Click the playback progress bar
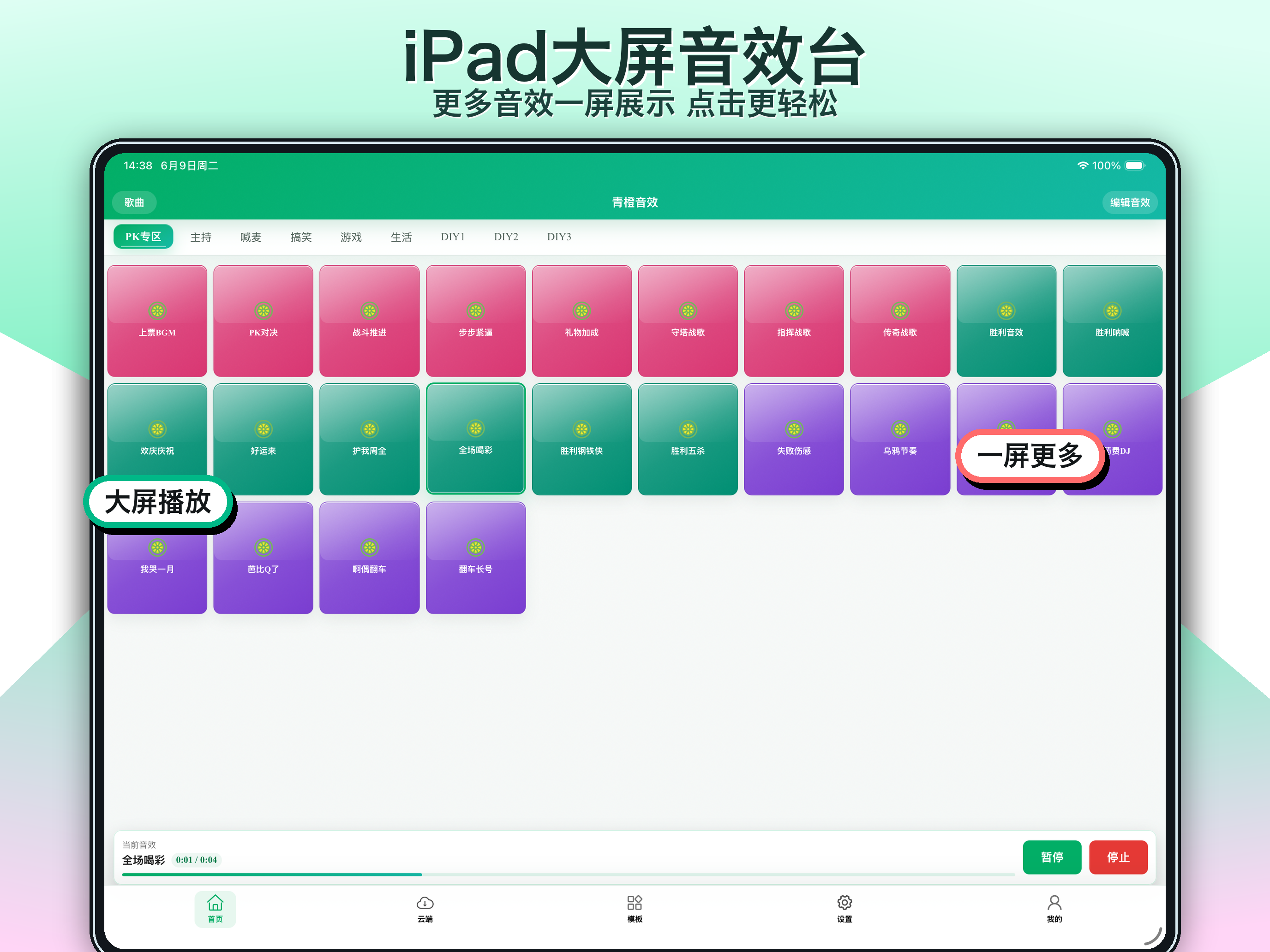Image resolution: width=1270 pixels, height=952 pixels. (x=569, y=875)
